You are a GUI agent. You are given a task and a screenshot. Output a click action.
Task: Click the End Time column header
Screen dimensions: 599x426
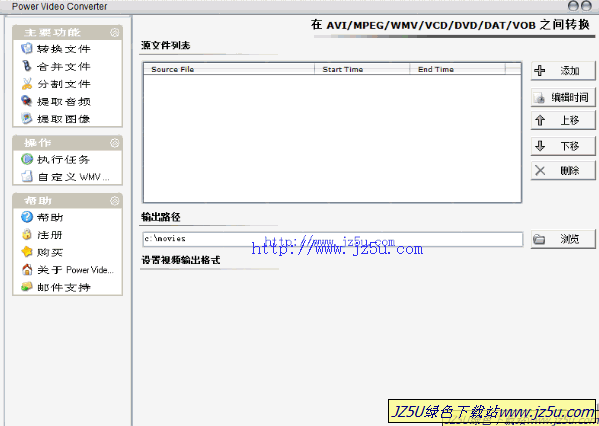coord(457,69)
